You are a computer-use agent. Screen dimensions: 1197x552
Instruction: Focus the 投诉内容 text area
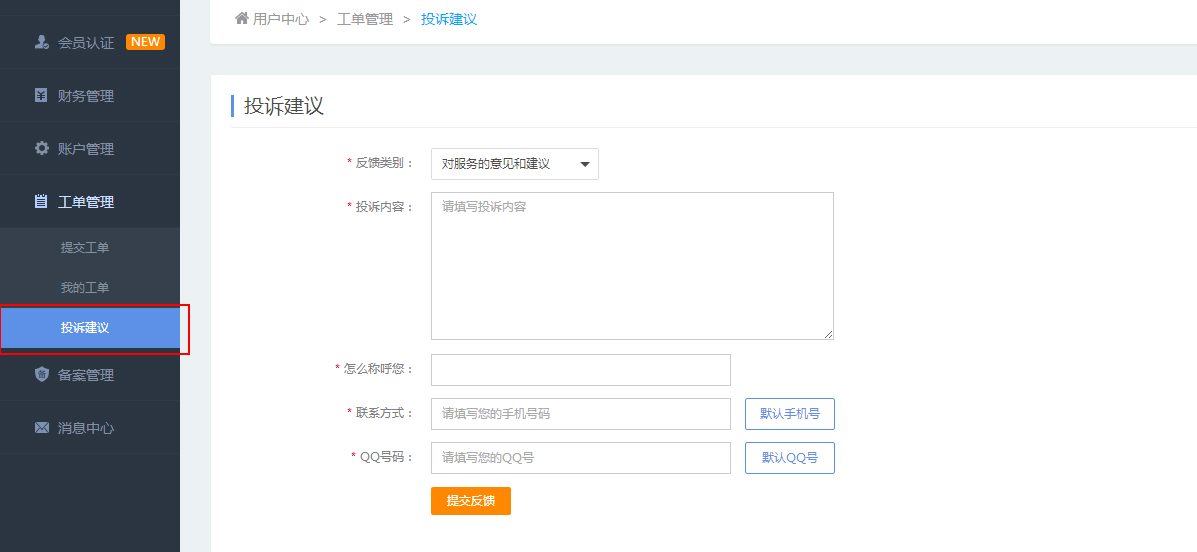pyautogui.click(x=632, y=266)
